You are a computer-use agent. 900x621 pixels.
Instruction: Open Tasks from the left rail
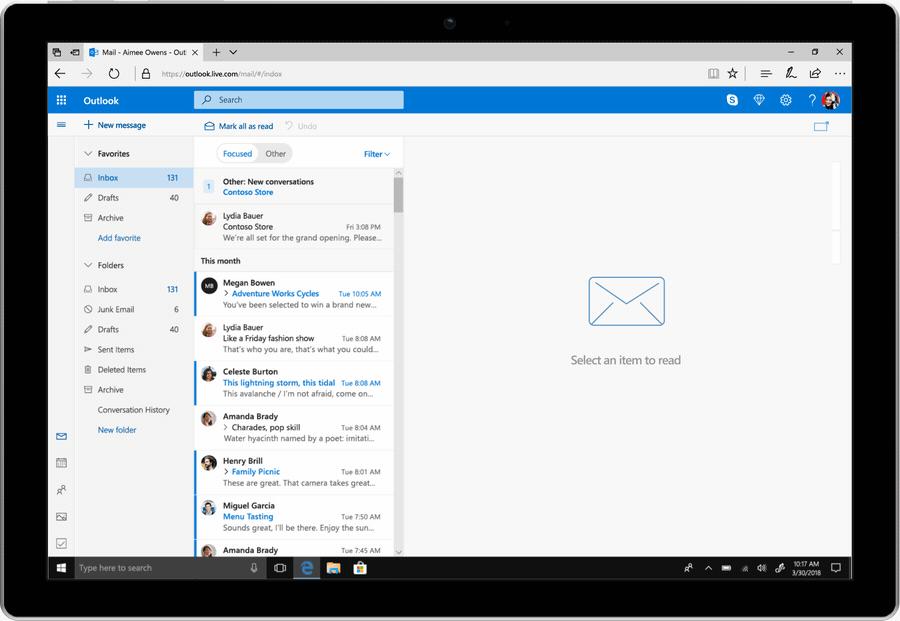61,543
